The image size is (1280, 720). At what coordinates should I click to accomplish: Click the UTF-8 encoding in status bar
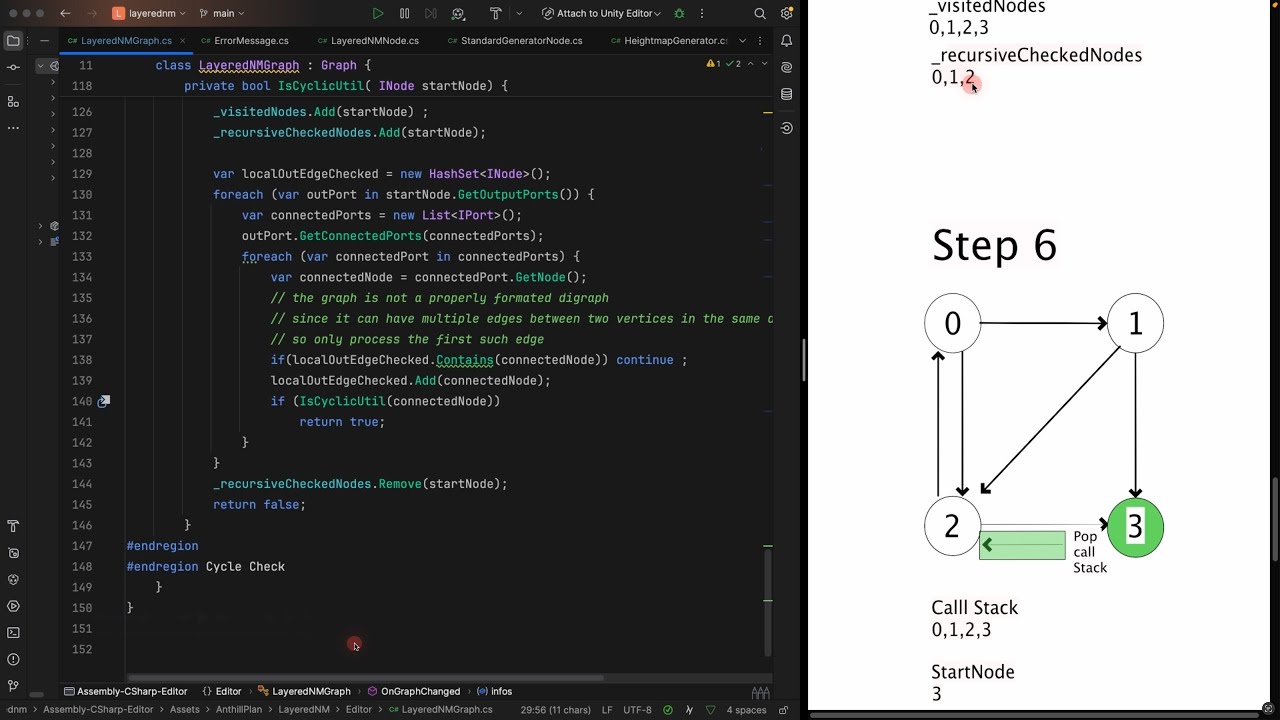637,710
